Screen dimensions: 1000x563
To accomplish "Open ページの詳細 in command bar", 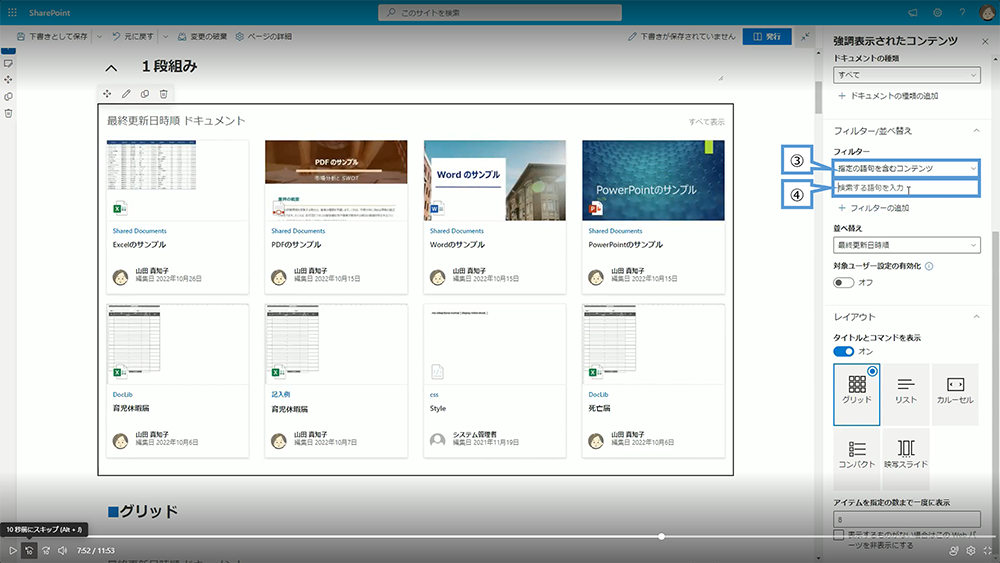I will pyautogui.click(x=263, y=37).
